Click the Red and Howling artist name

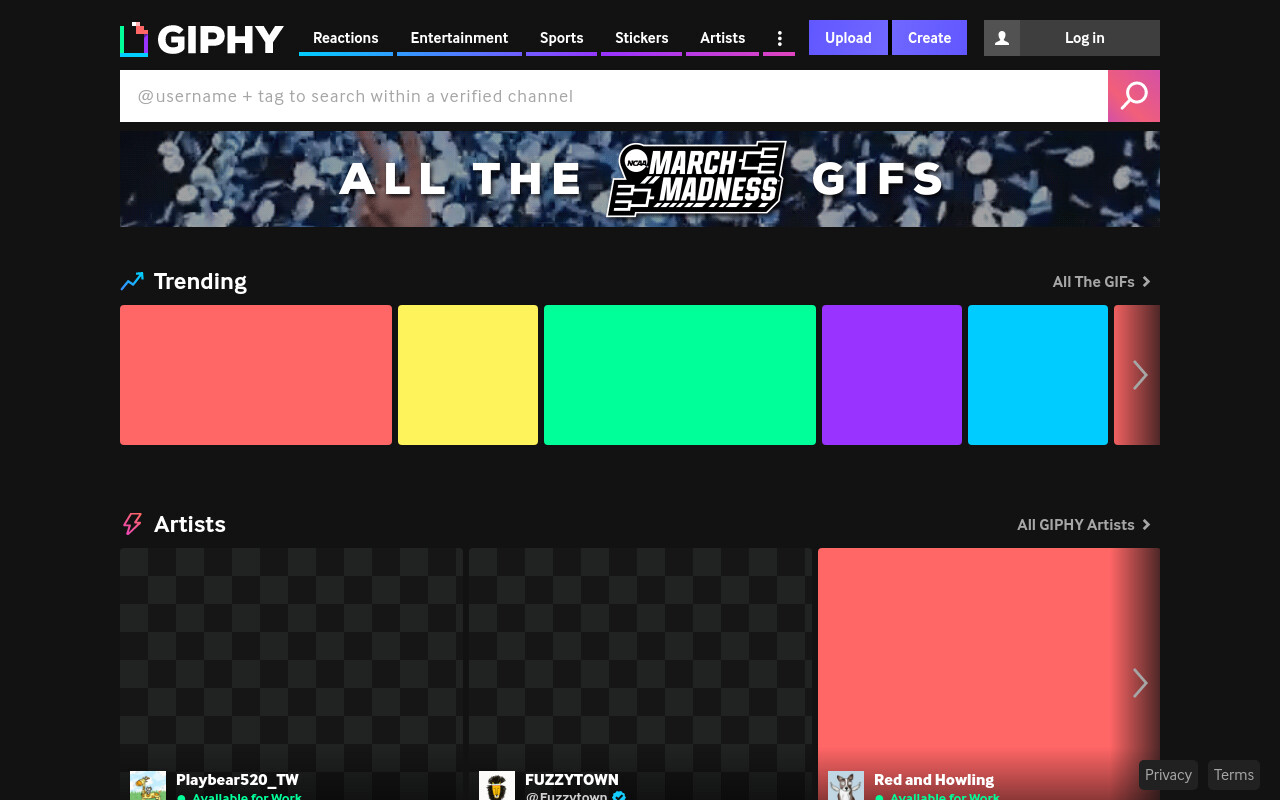tap(934, 780)
